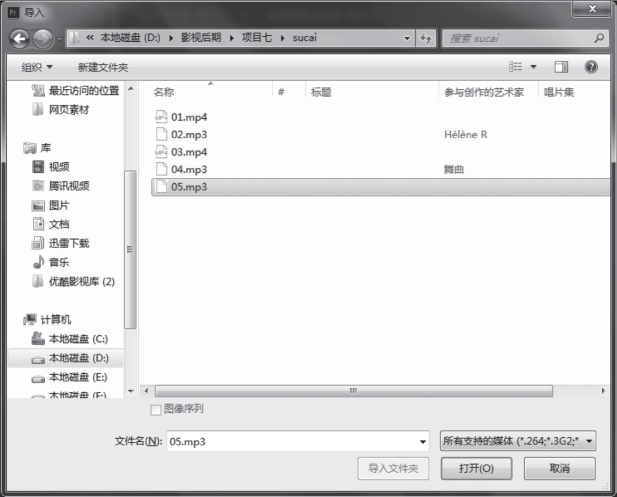The image size is (617, 497).
Task: Click the 计算机 computer icon
Action: [x=30, y=320]
